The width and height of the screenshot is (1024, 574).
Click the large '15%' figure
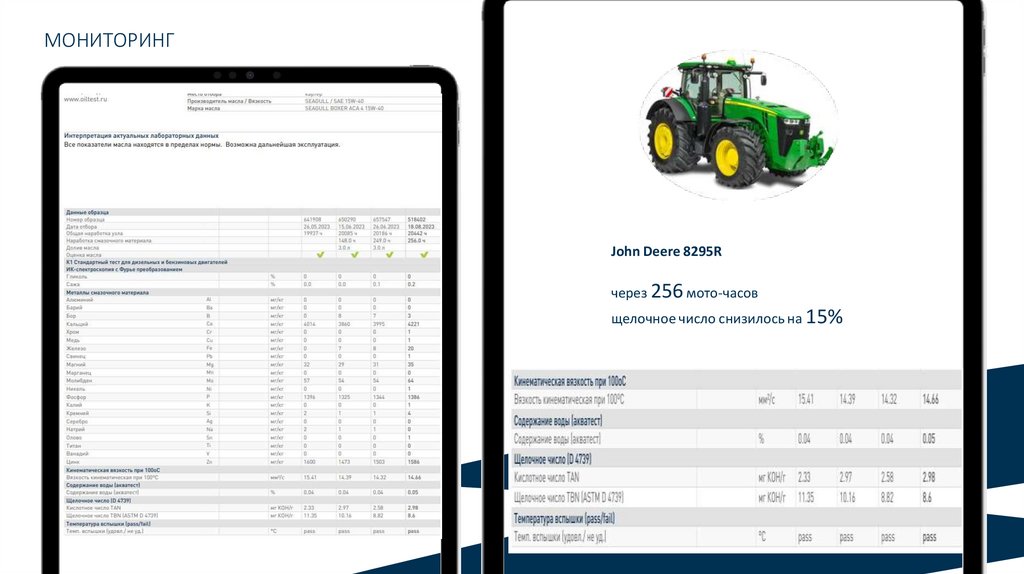824,317
